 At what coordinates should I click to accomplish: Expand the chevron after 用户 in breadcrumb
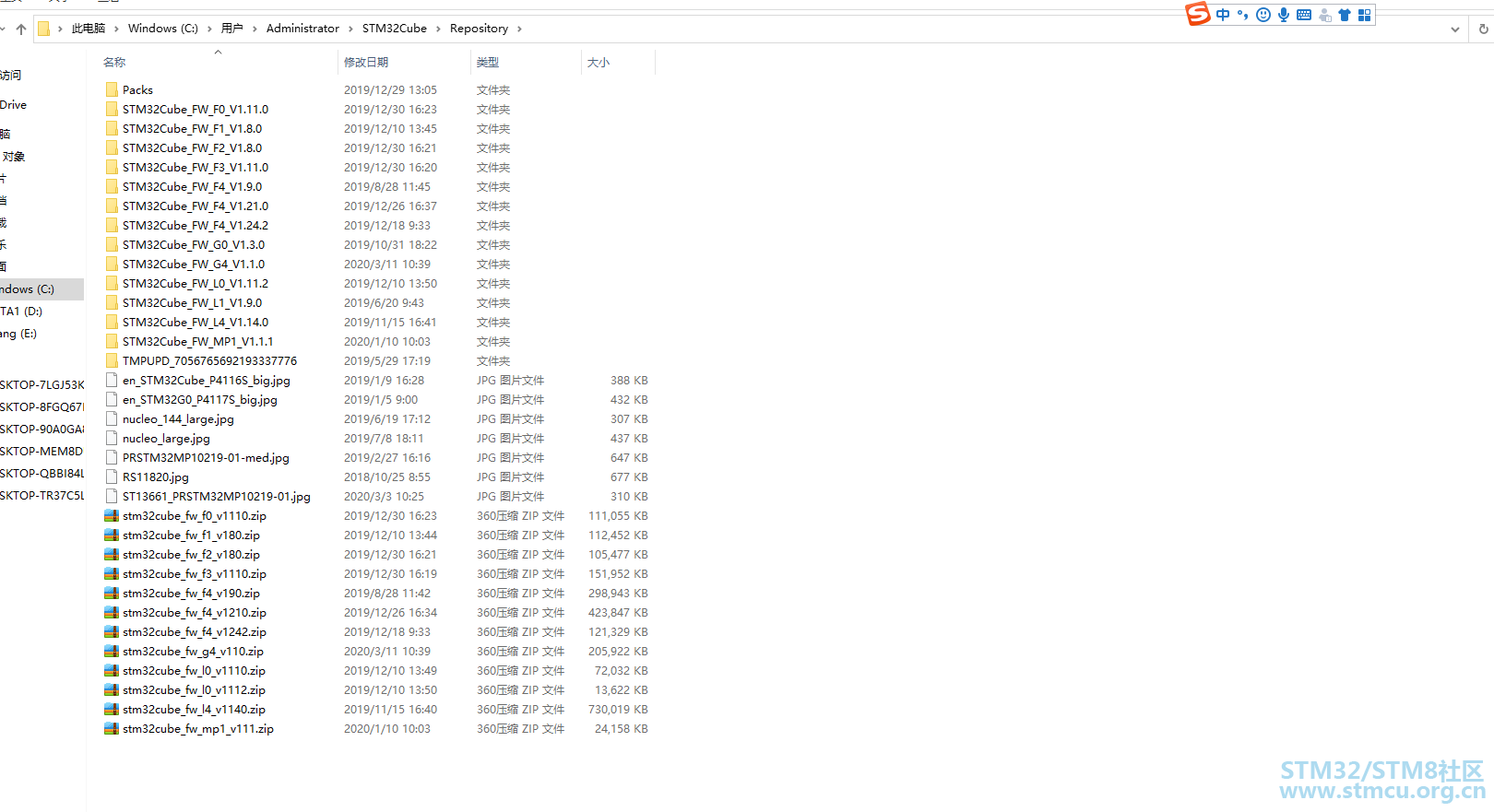(255, 29)
